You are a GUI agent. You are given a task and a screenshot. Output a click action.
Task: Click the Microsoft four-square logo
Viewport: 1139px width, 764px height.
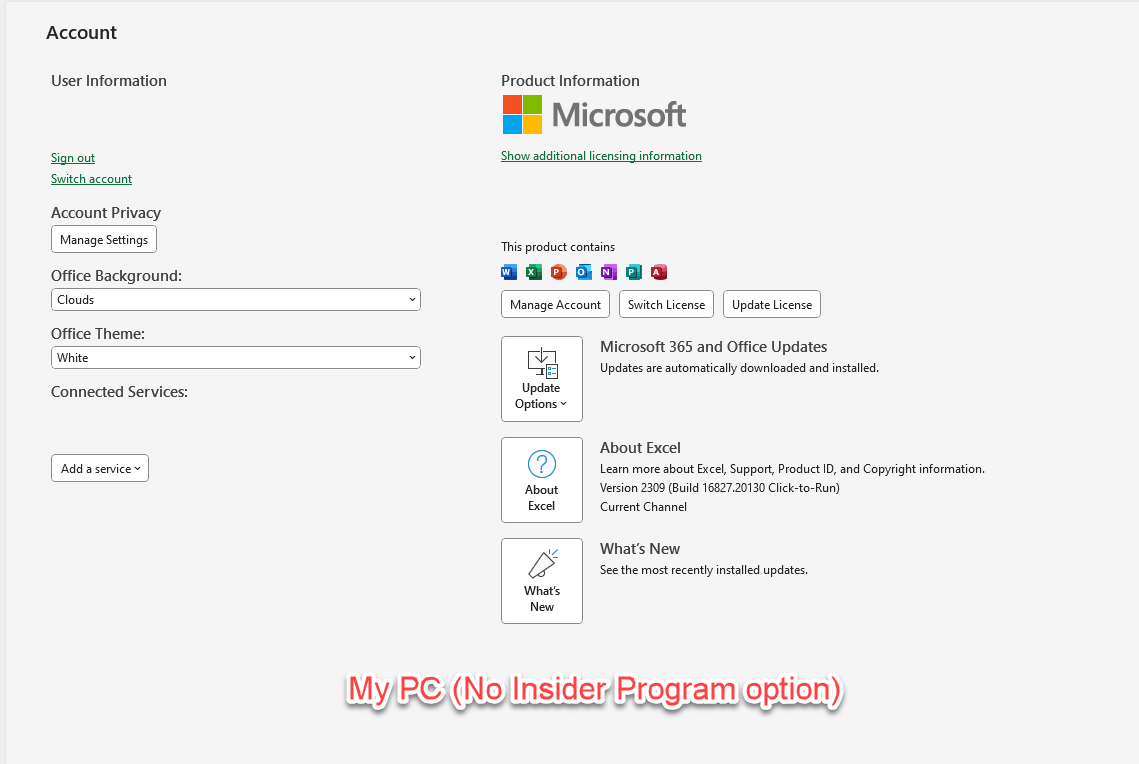[x=522, y=115]
